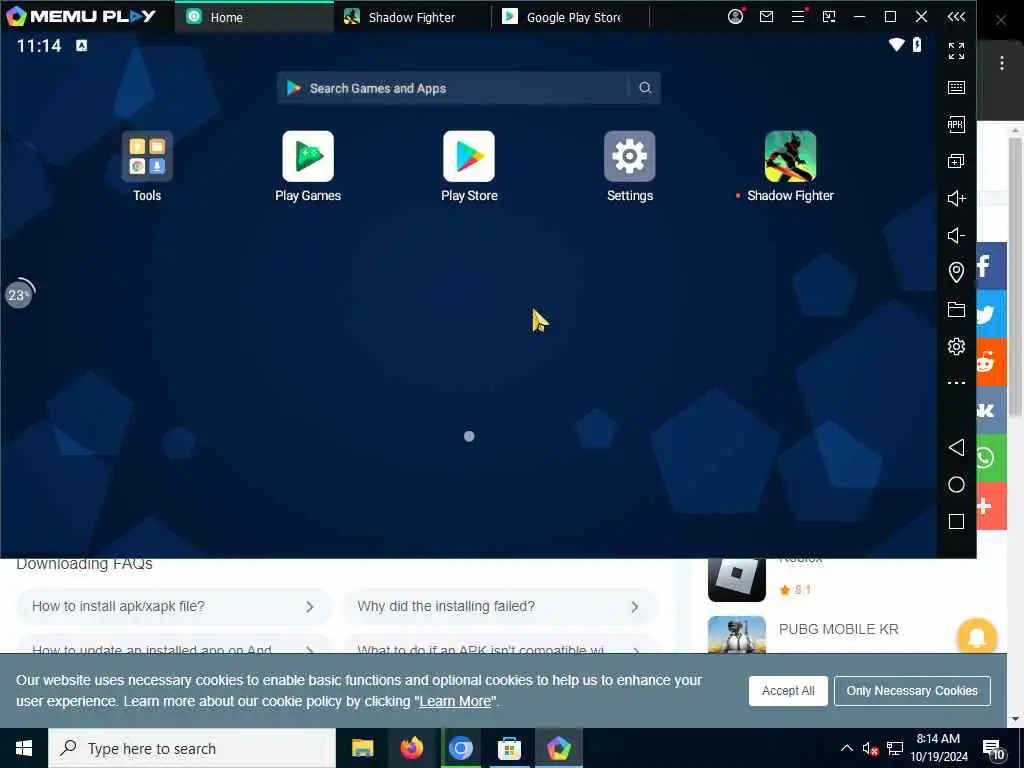Screen dimensions: 1024x768
Task: Switch to the Shadow Fighter tab
Action: [x=413, y=17]
